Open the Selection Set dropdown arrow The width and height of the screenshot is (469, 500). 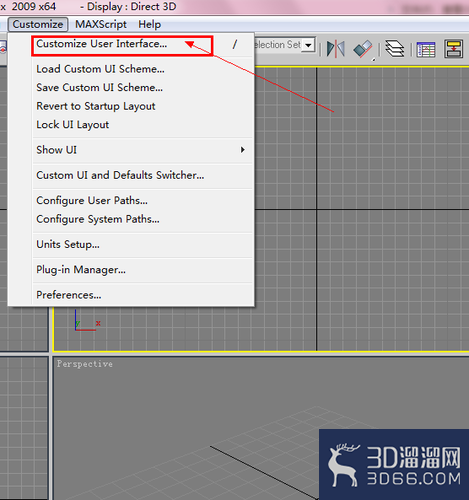coord(309,45)
